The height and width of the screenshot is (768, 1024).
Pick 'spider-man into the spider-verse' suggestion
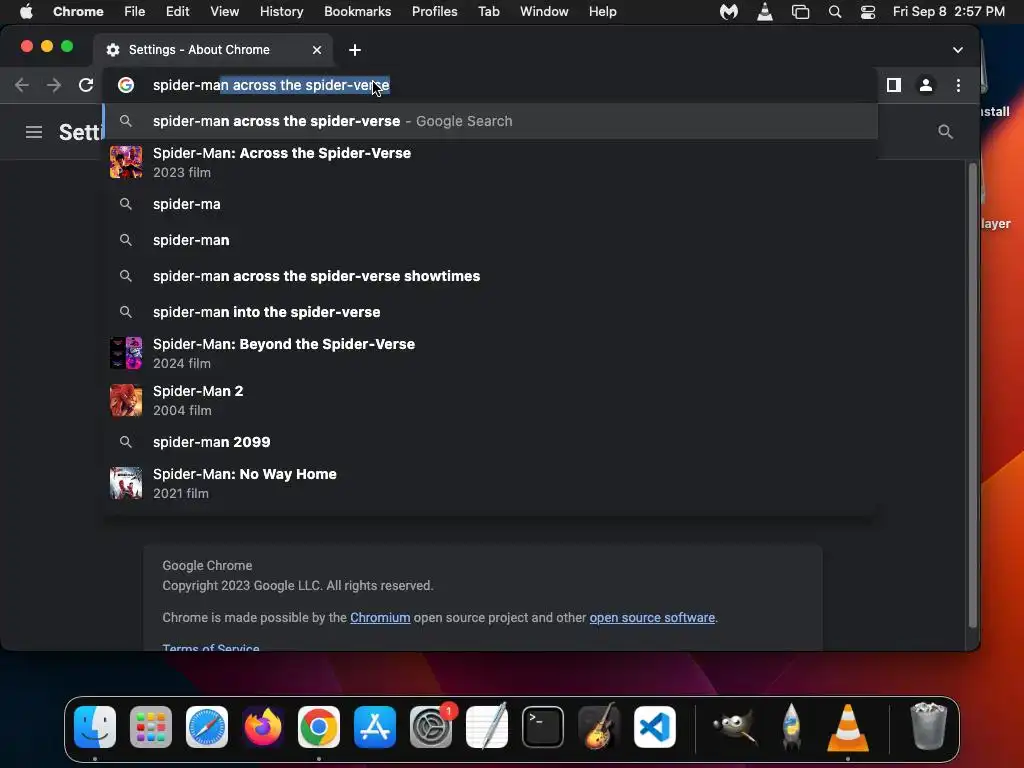pos(490,312)
